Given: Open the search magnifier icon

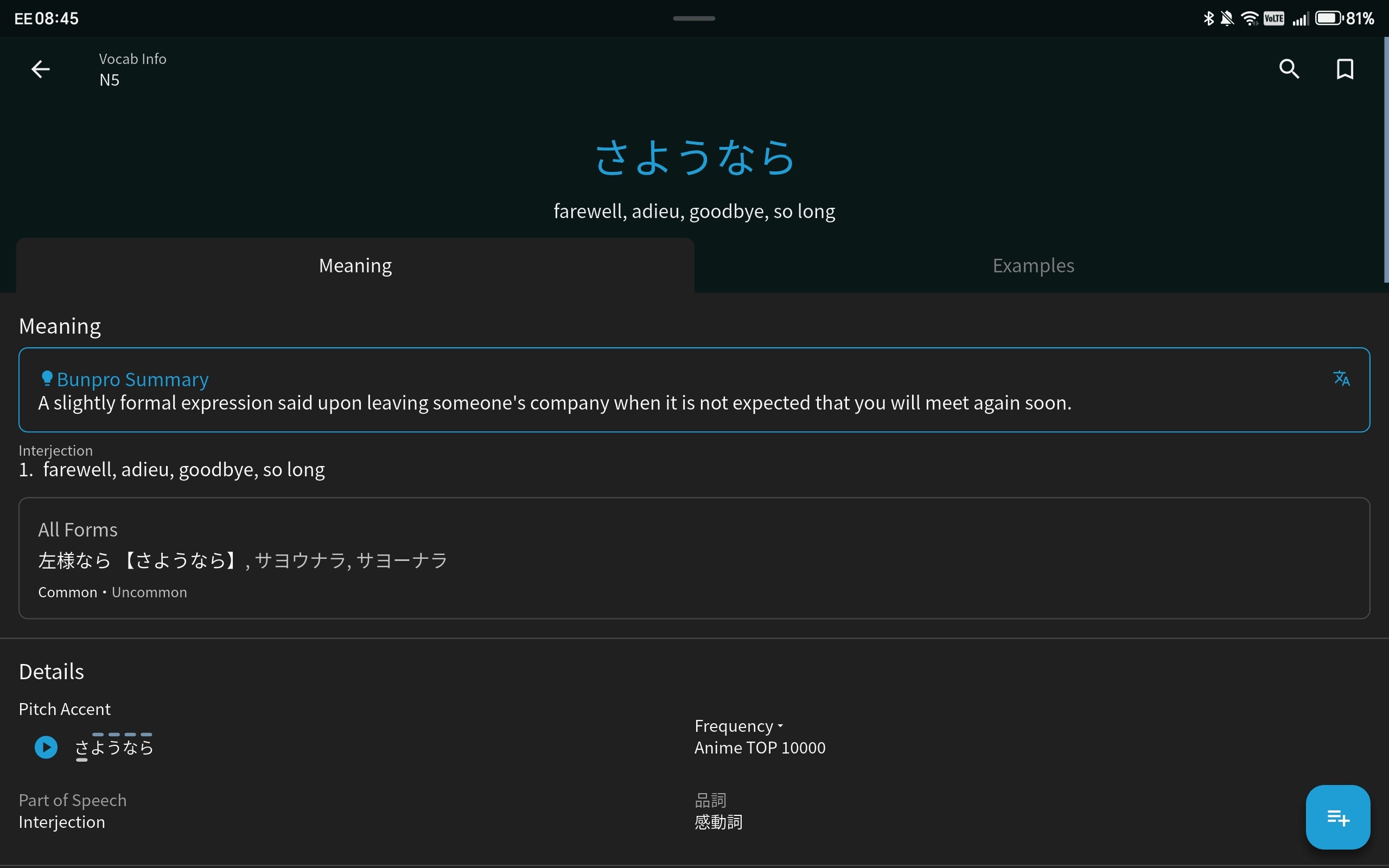Looking at the screenshot, I should (x=1289, y=69).
